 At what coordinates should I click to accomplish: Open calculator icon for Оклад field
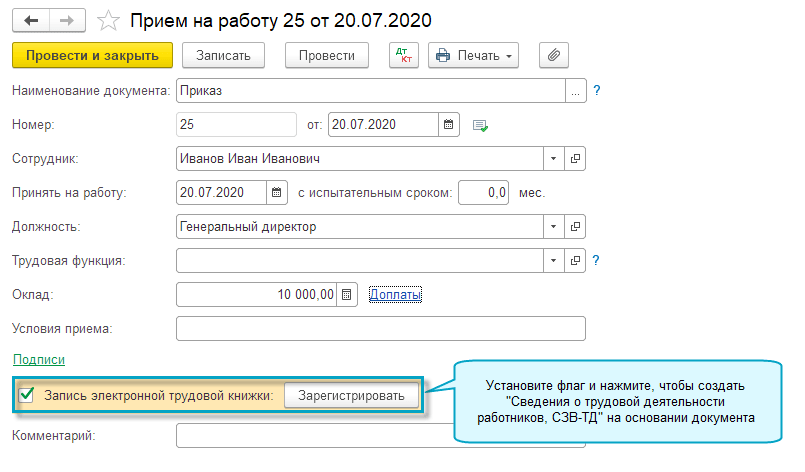click(346, 295)
